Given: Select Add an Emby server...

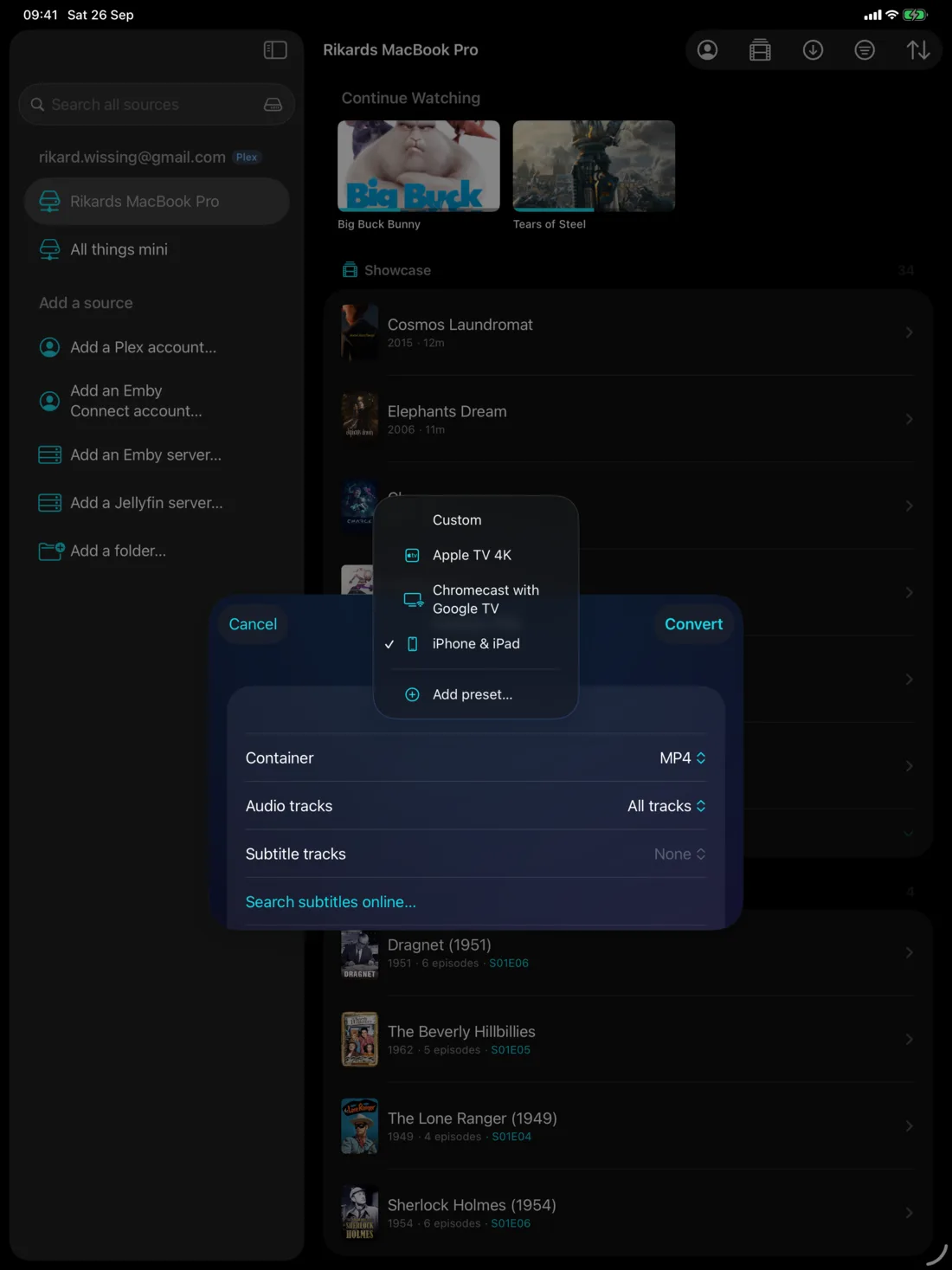Looking at the screenshot, I should tap(156, 454).
